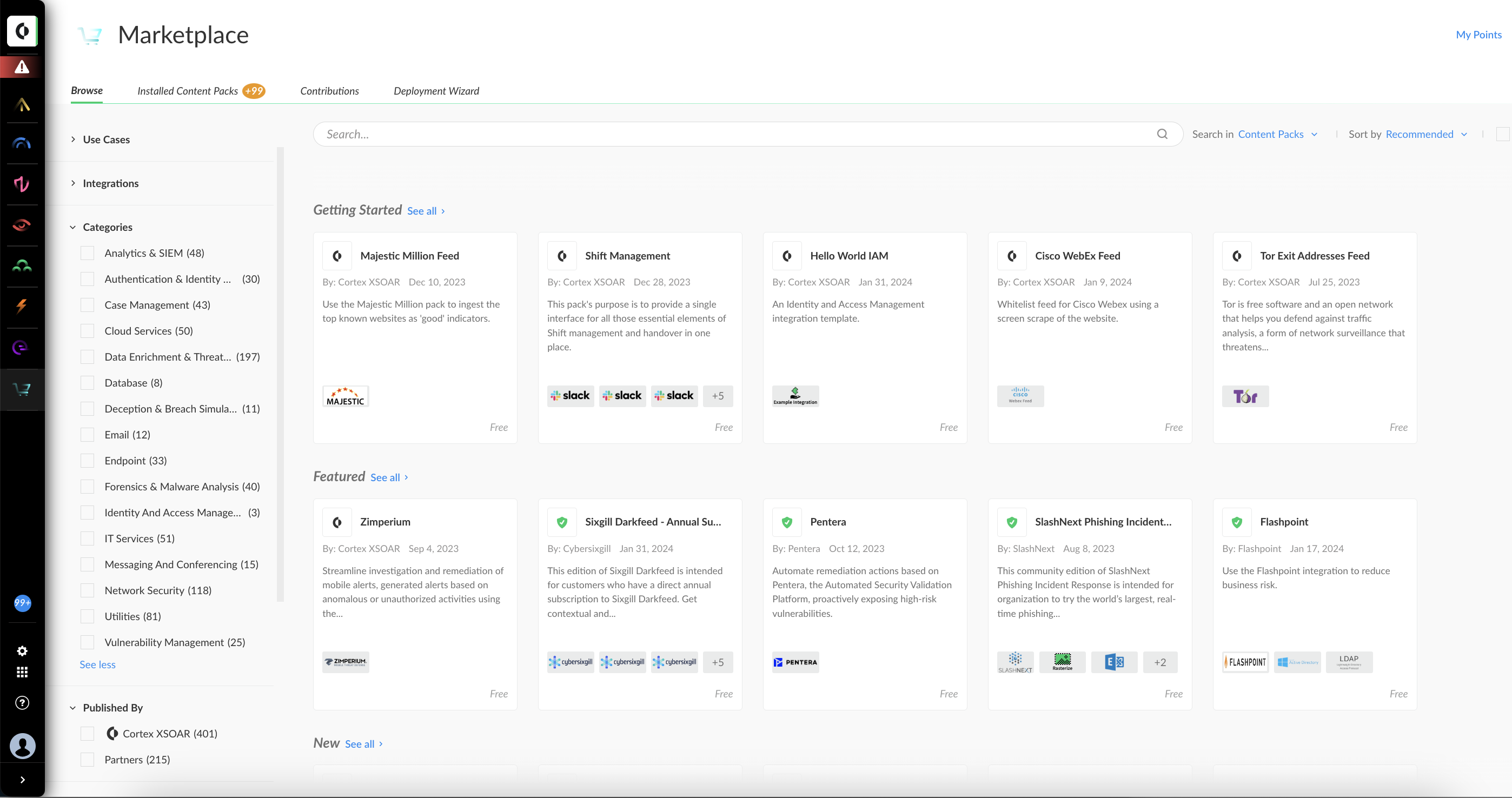
Task: Check the Analytics & SIEM category filter
Action: (x=88, y=252)
